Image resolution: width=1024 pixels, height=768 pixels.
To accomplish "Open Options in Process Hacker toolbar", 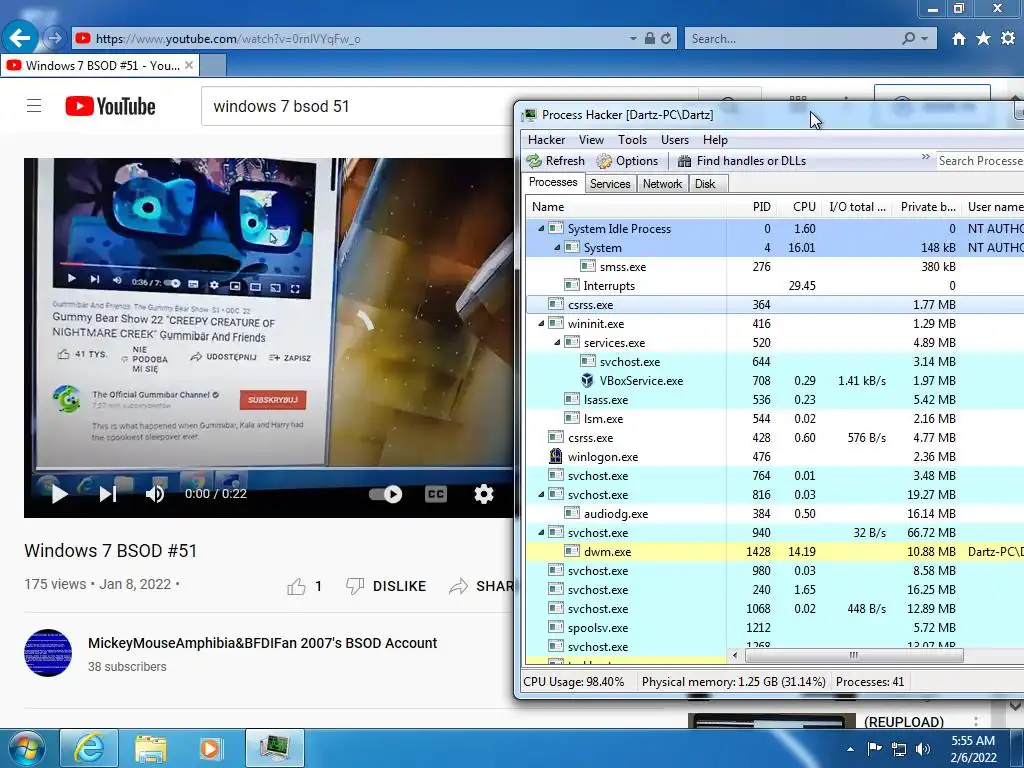I will (628, 161).
